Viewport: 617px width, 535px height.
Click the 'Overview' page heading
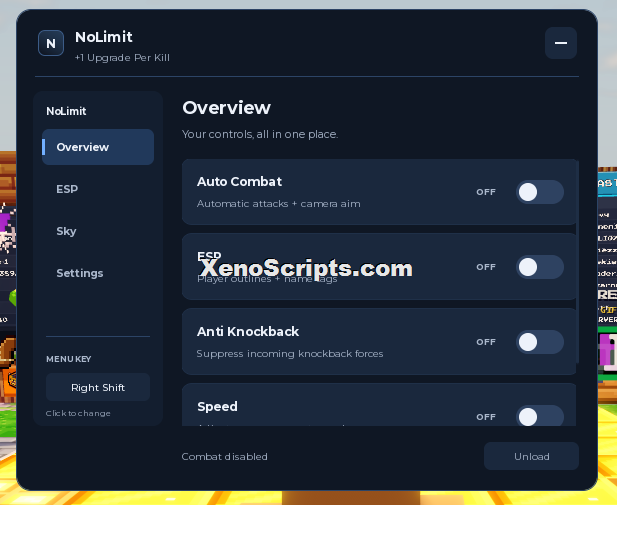227,108
